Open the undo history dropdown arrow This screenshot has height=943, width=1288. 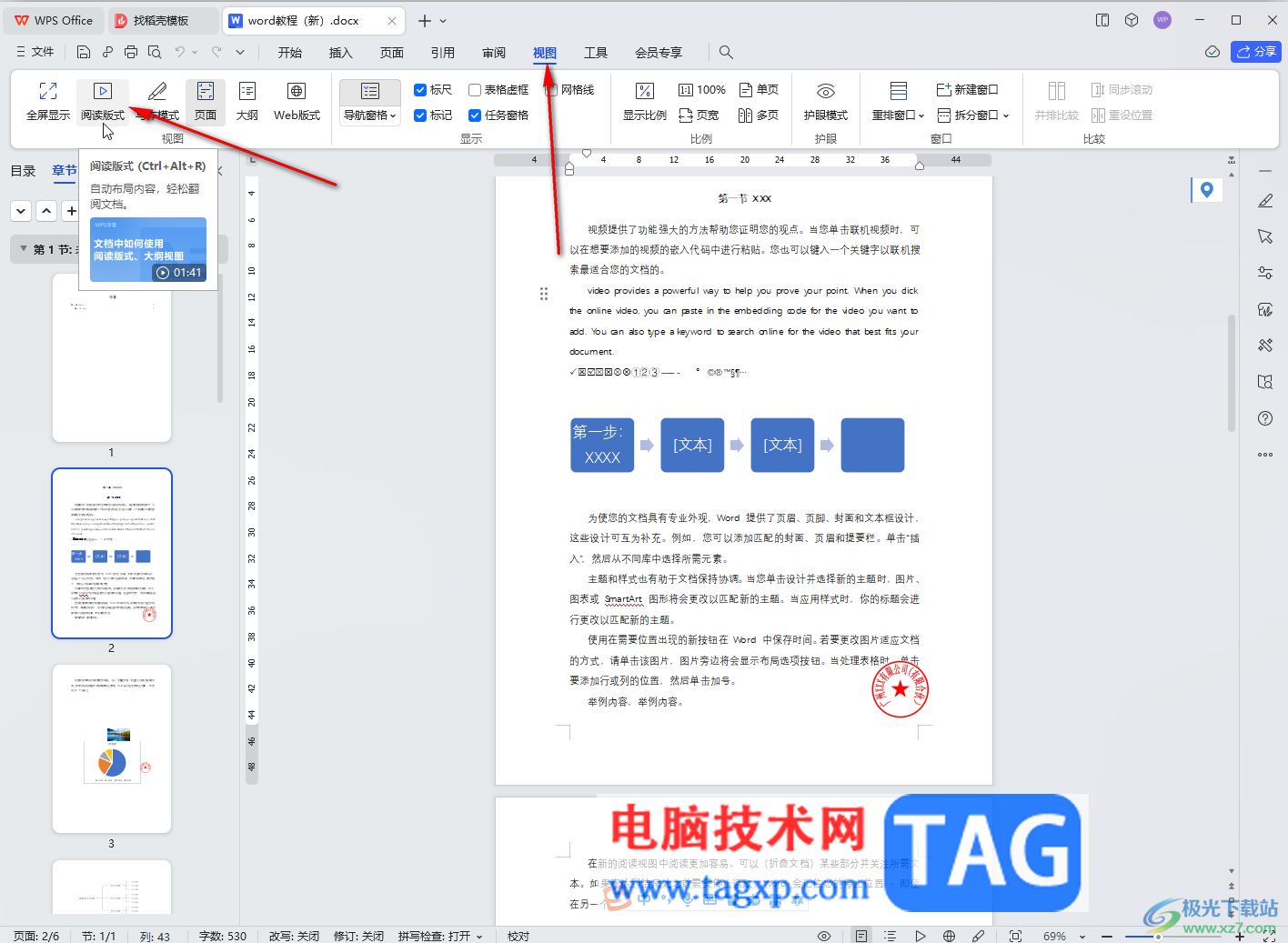click(193, 52)
